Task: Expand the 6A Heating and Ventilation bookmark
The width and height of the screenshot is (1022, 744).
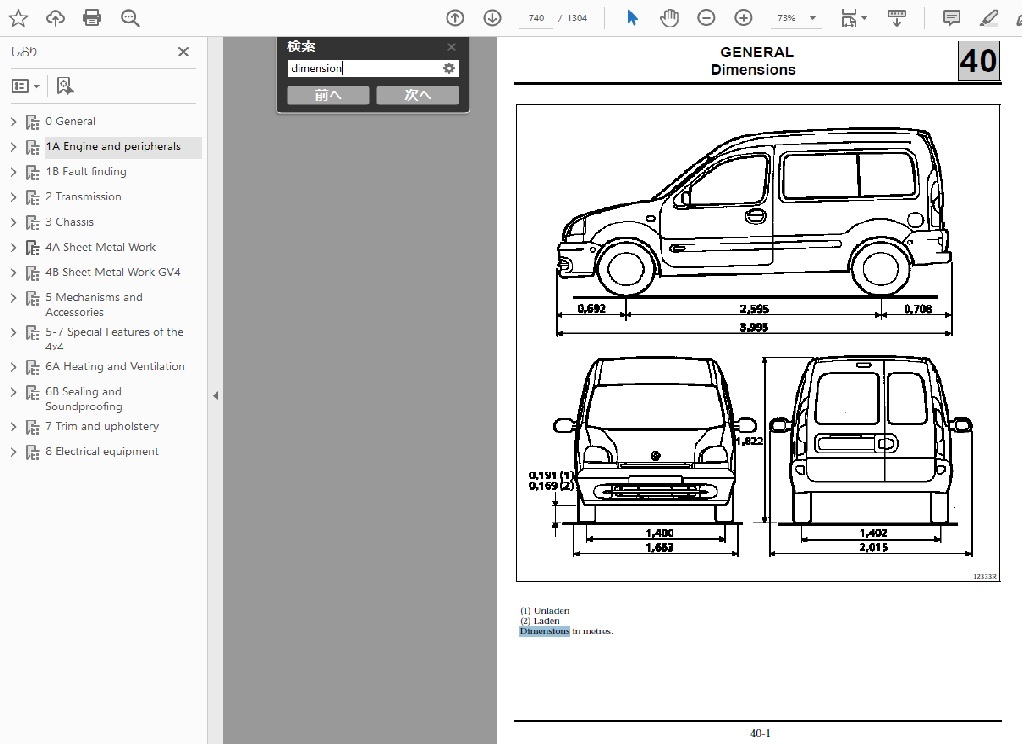Action: [x=14, y=366]
